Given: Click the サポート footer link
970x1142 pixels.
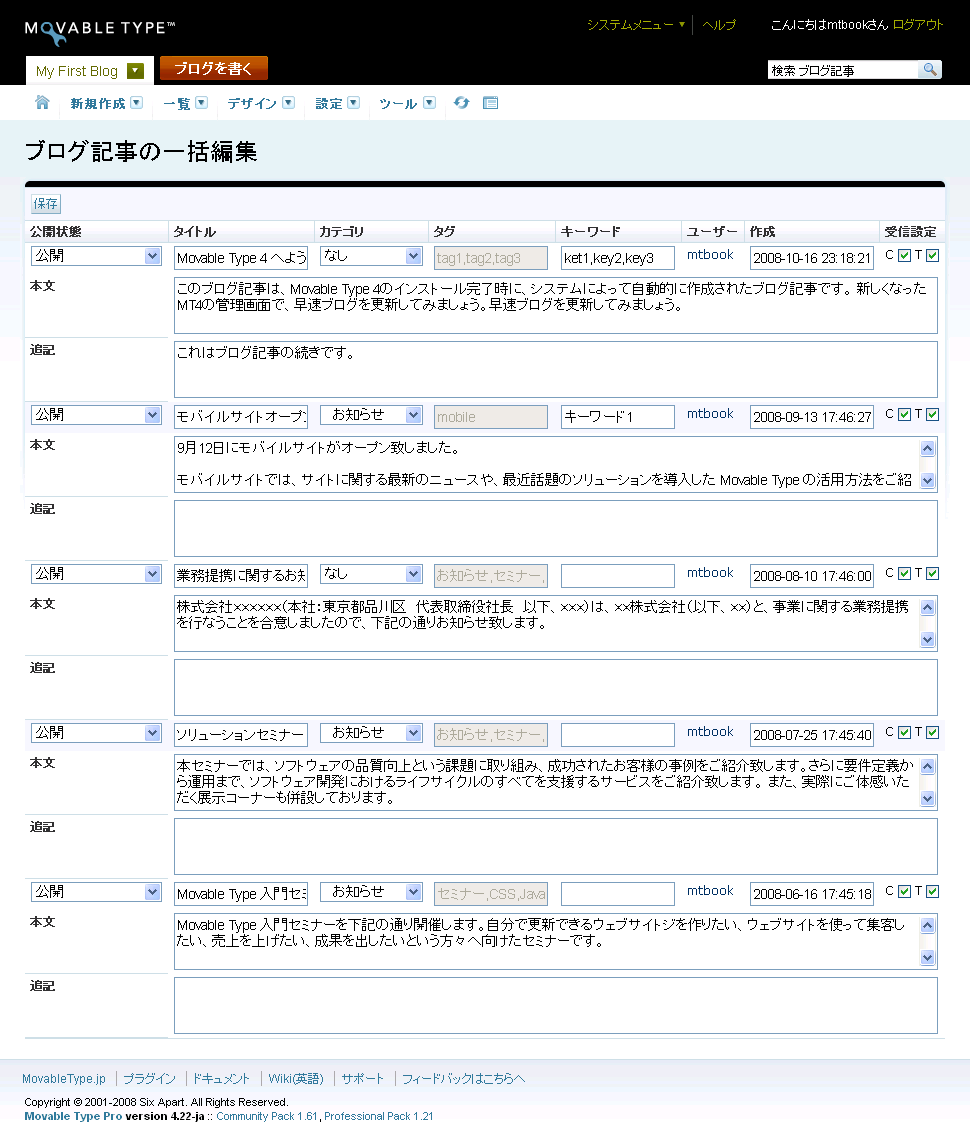Looking at the screenshot, I should (363, 1079).
